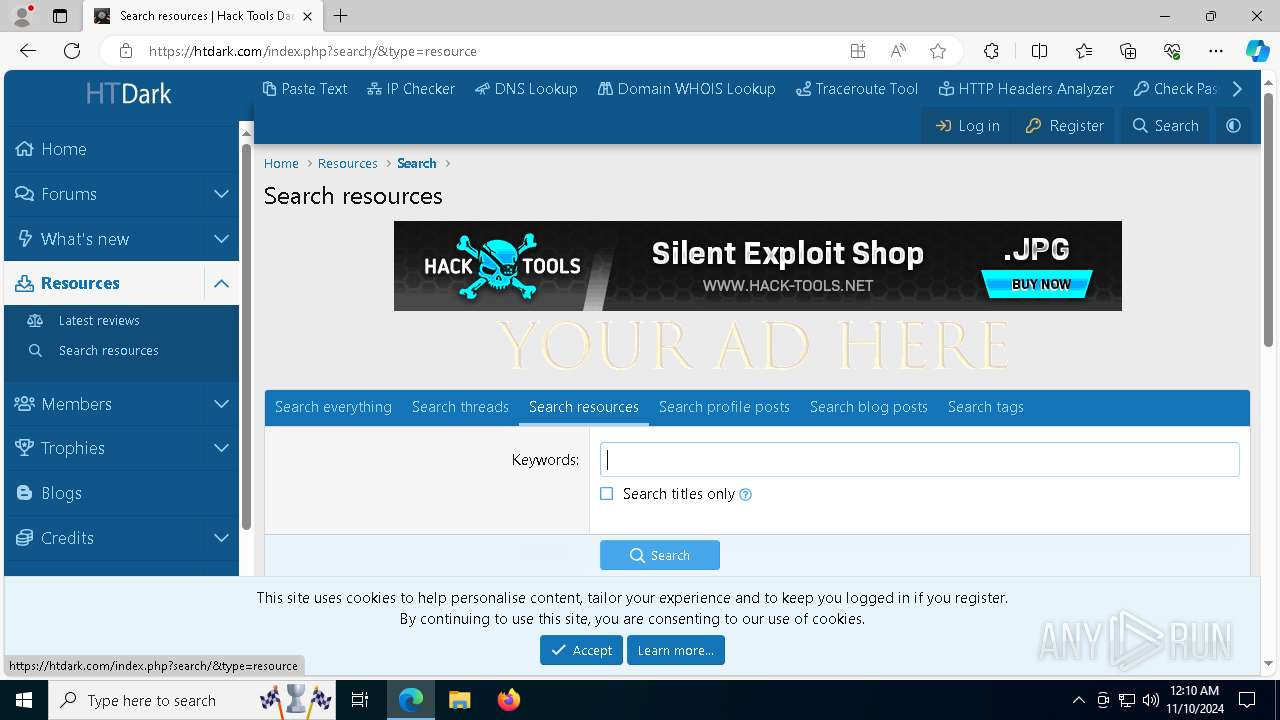Click the Search breadcrumb

pos(416,163)
